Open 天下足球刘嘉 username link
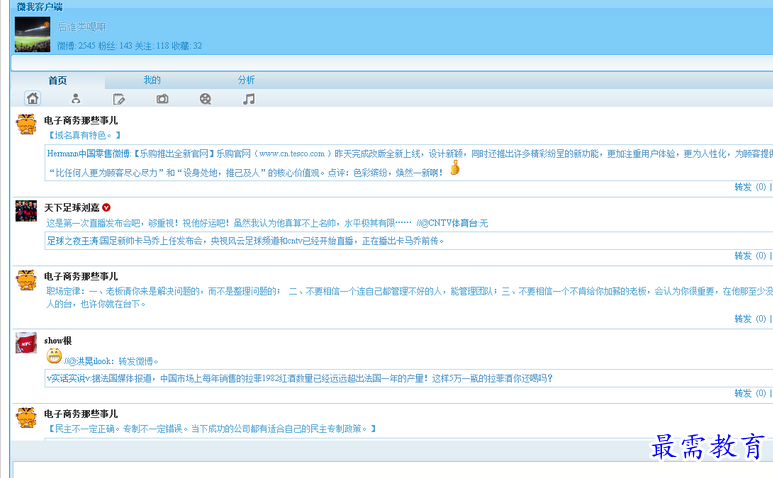 tap(72, 207)
